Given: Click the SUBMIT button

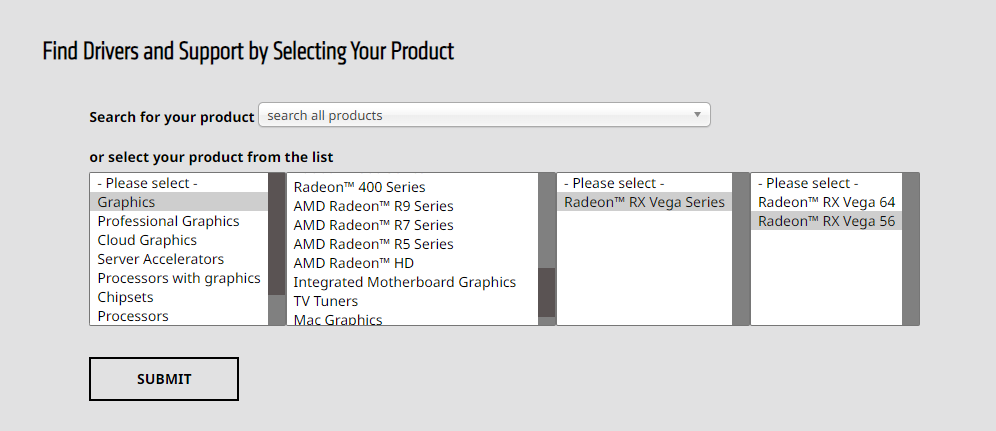Looking at the screenshot, I should [x=164, y=379].
